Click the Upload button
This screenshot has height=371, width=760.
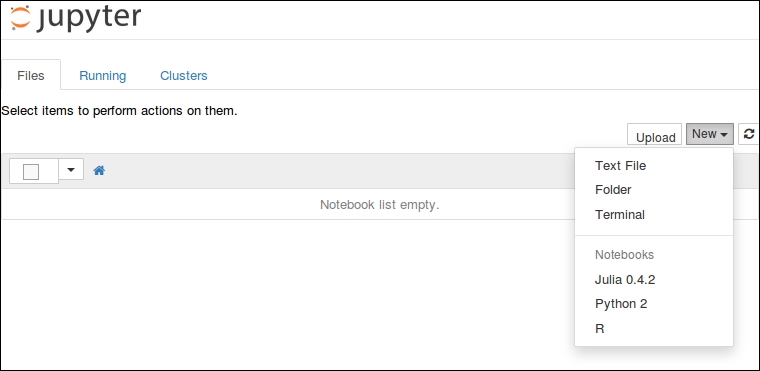pyautogui.click(x=655, y=135)
